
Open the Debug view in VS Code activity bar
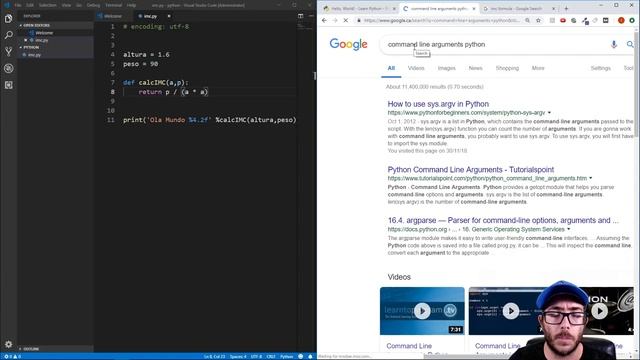[x=9, y=68]
